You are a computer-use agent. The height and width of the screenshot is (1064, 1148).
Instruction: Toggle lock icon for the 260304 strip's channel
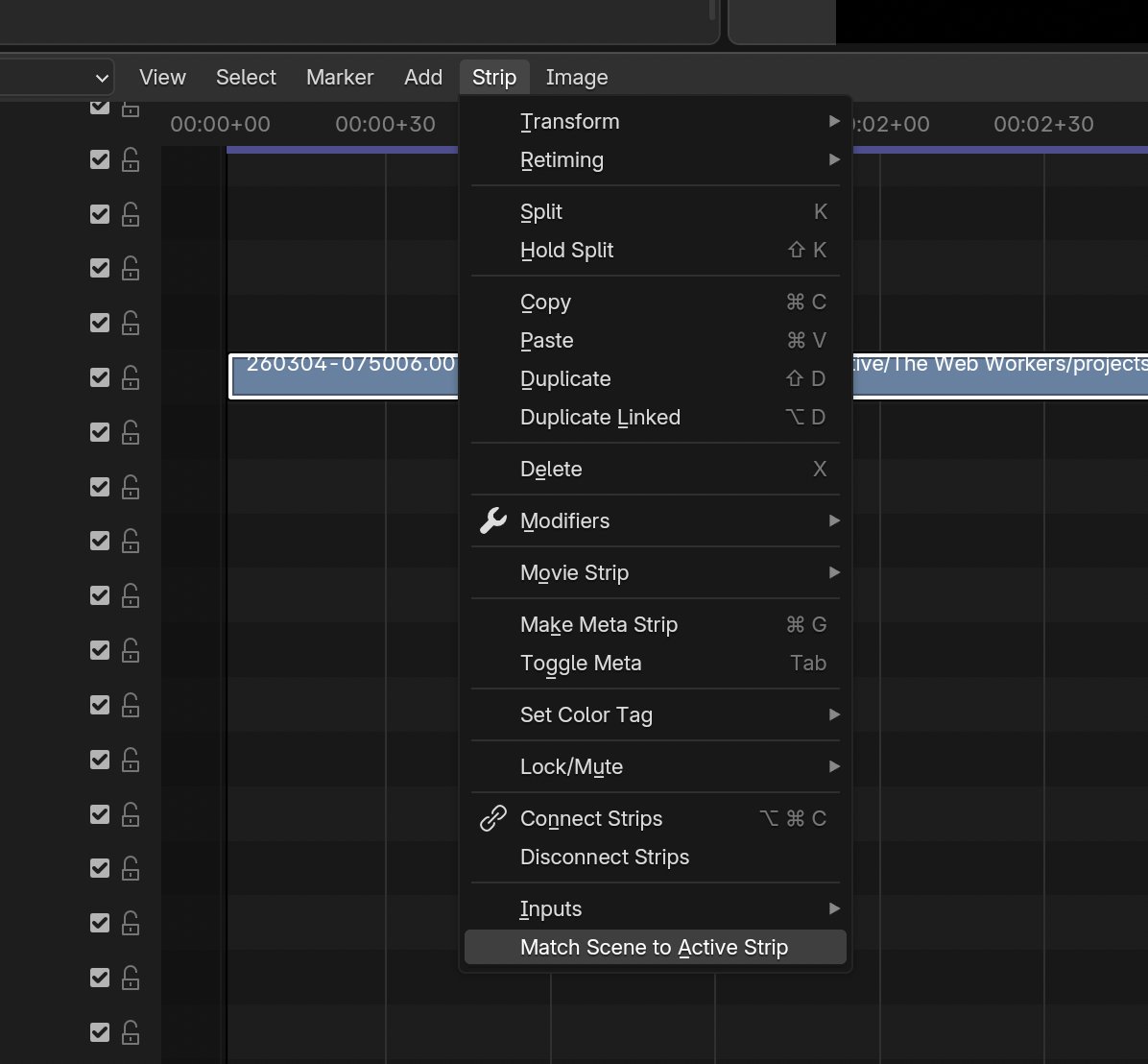click(131, 377)
